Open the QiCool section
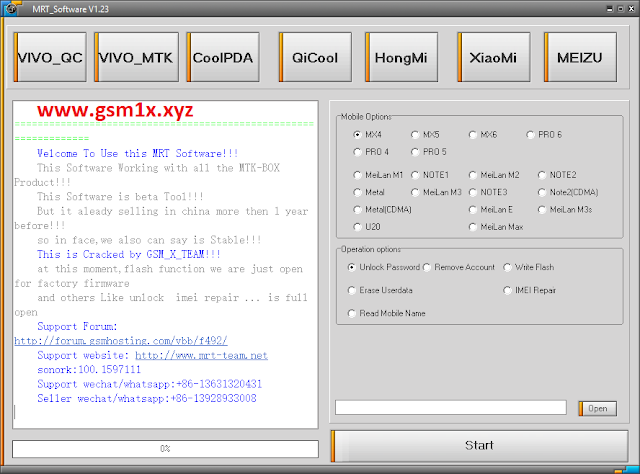This screenshot has width=640, height=474. pos(315,57)
